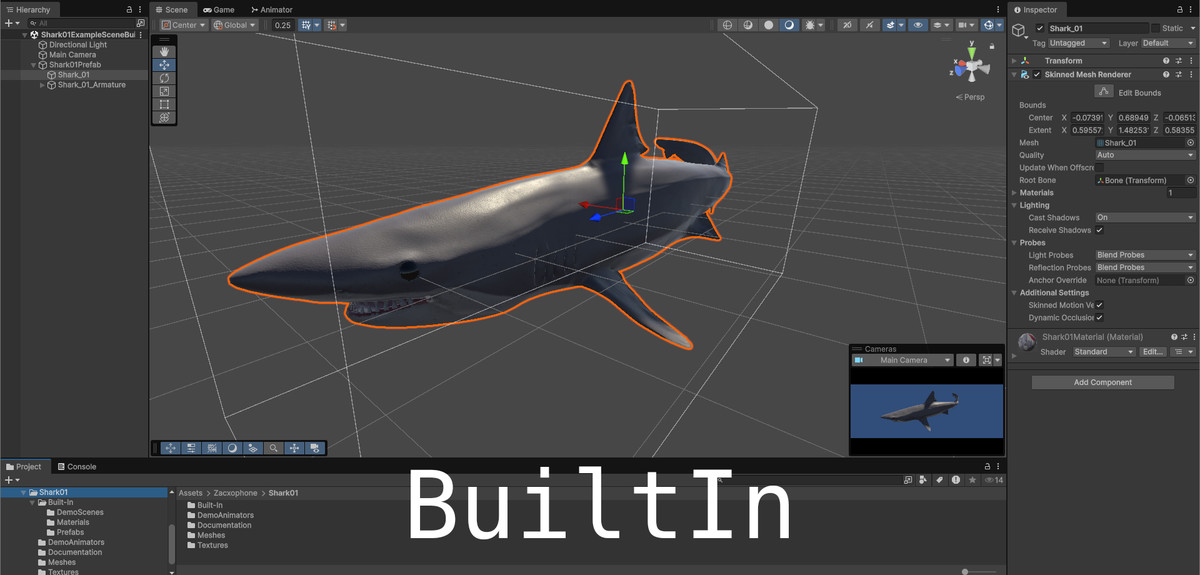
Task: Select the Transform tool
Action: pyautogui.click(x=164, y=117)
